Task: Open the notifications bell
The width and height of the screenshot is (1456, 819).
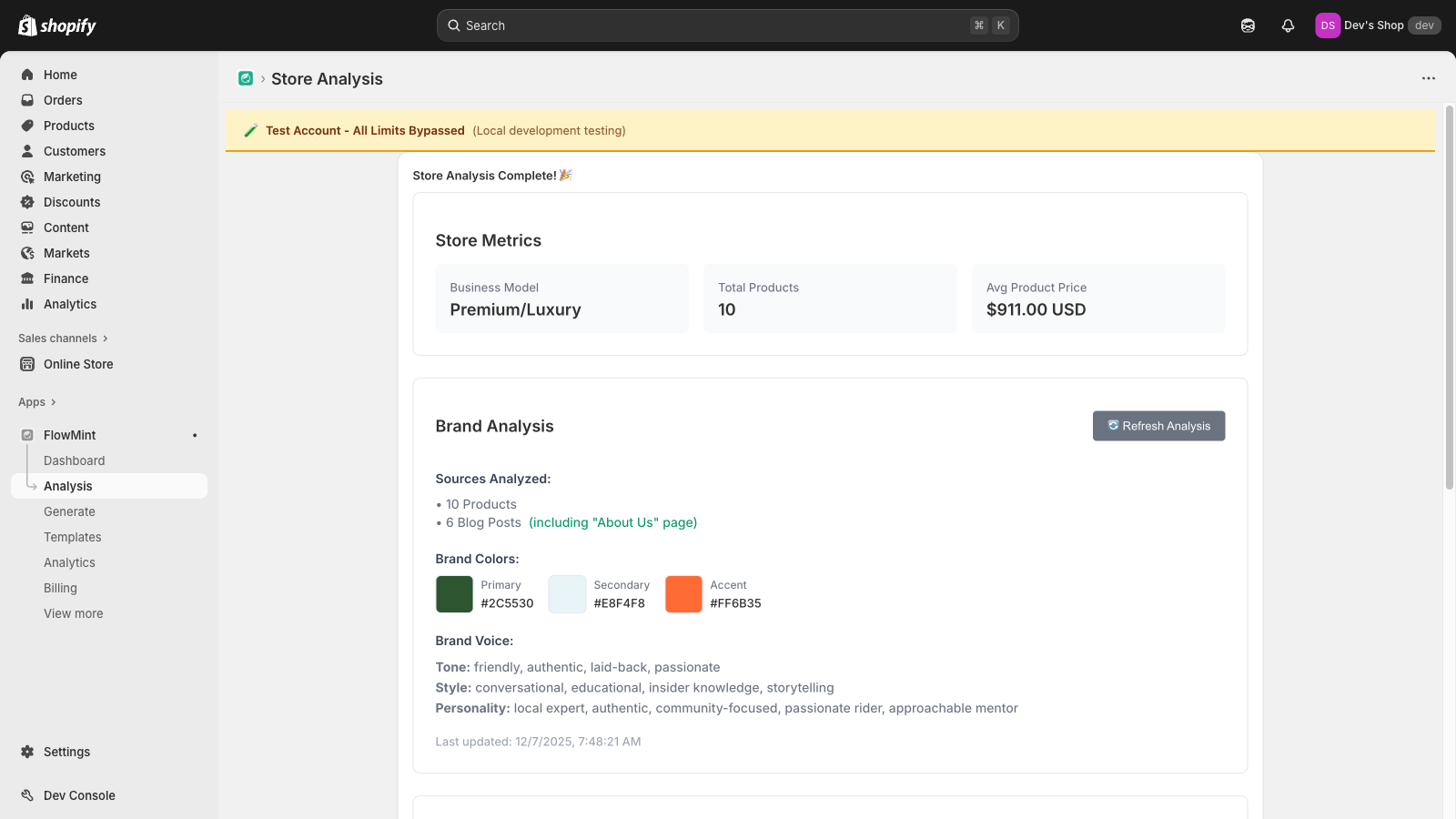Action: pyautogui.click(x=1288, y=25)
